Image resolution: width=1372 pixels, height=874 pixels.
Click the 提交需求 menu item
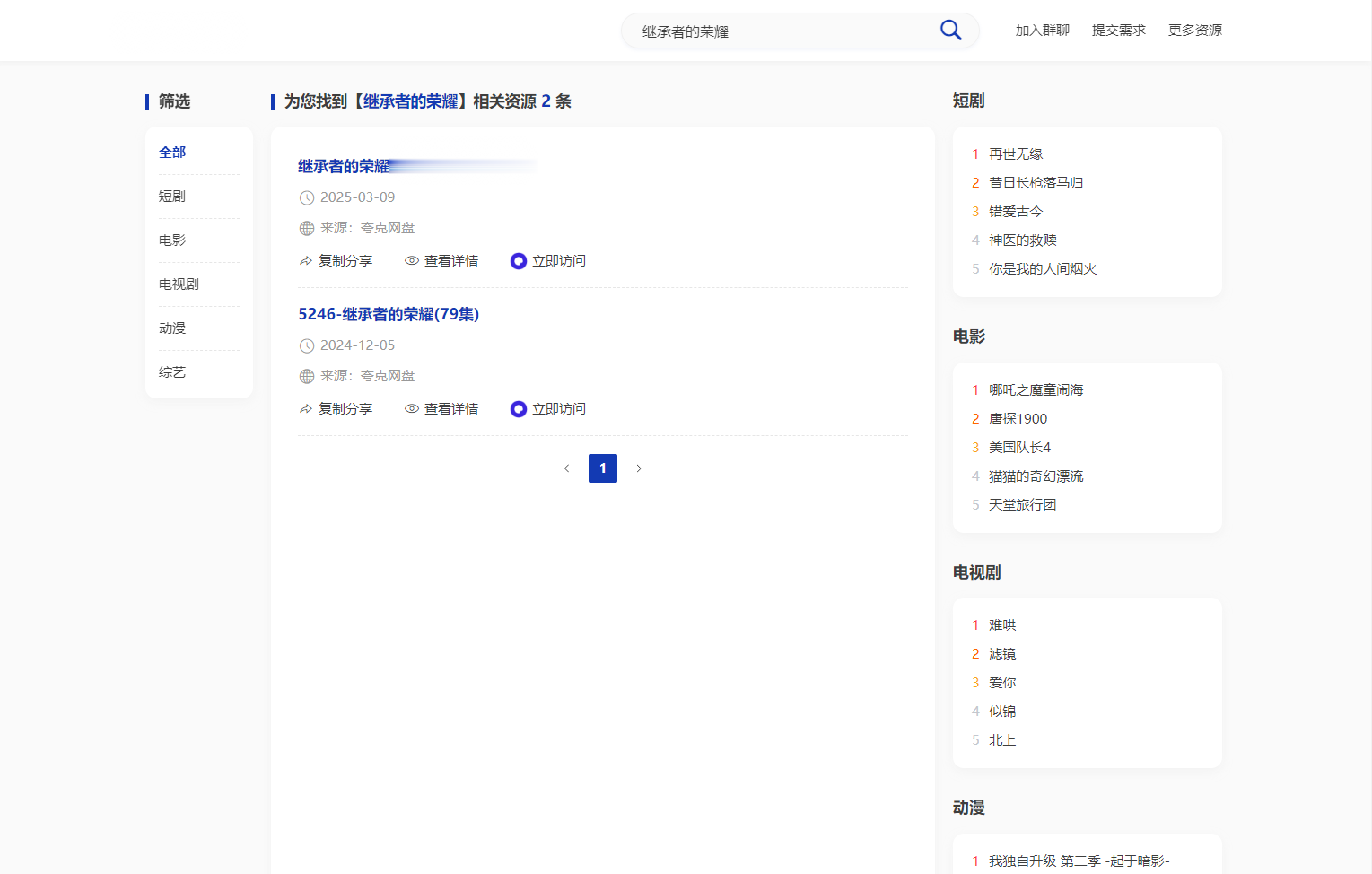coord(1118,30)
